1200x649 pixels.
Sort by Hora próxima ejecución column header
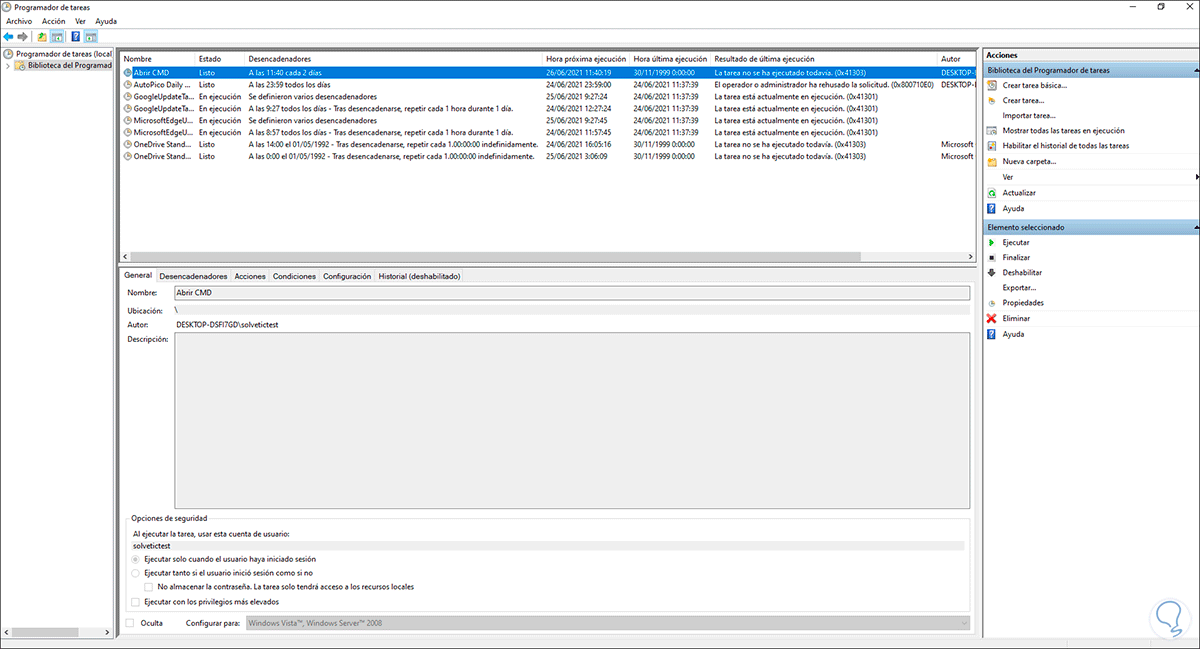click(587, 59)
